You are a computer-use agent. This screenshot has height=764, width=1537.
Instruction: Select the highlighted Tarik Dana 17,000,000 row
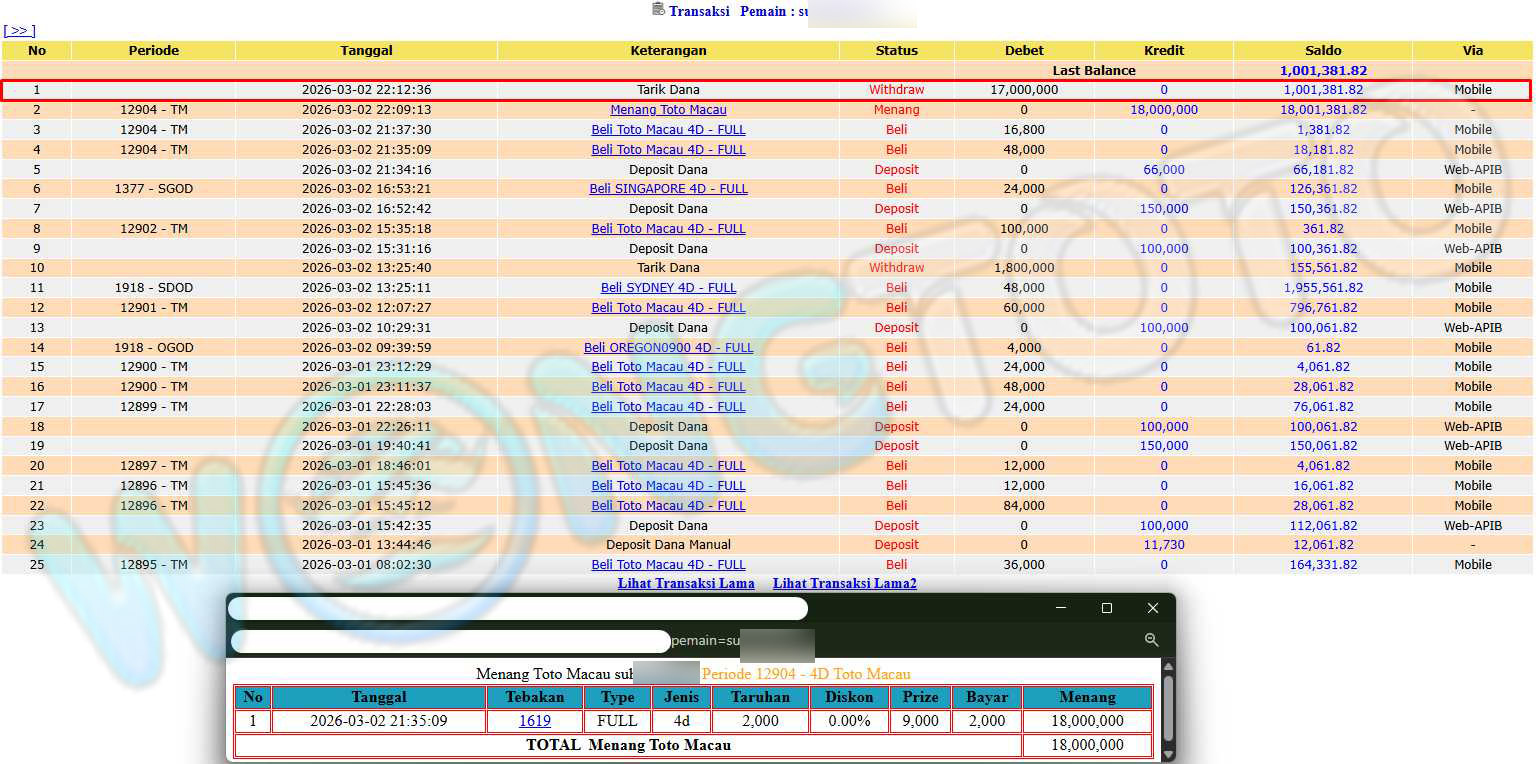[x=668, y=90]
